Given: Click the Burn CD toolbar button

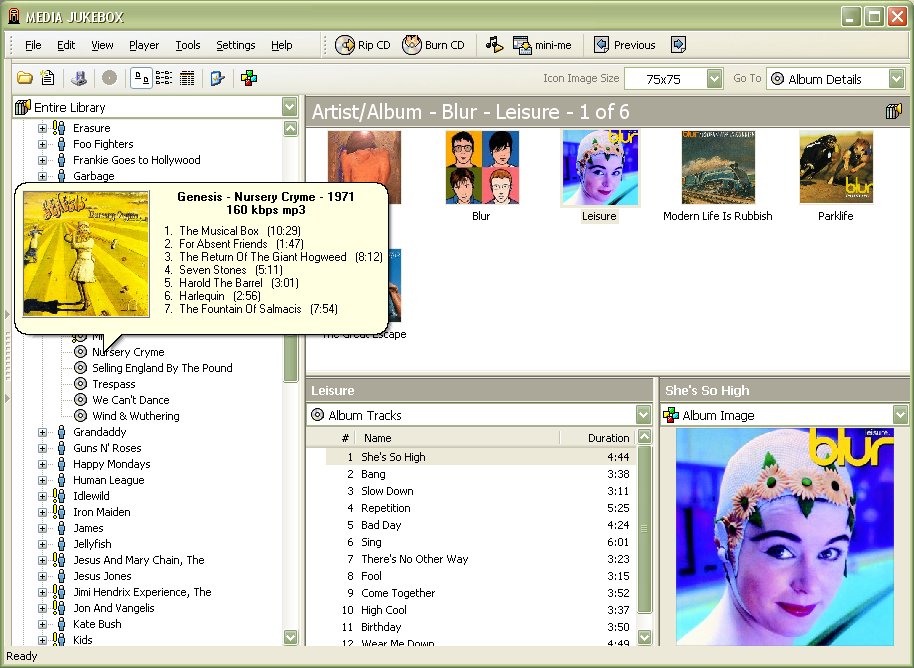Looking at the screenshot, I should (x=433, y=45).
